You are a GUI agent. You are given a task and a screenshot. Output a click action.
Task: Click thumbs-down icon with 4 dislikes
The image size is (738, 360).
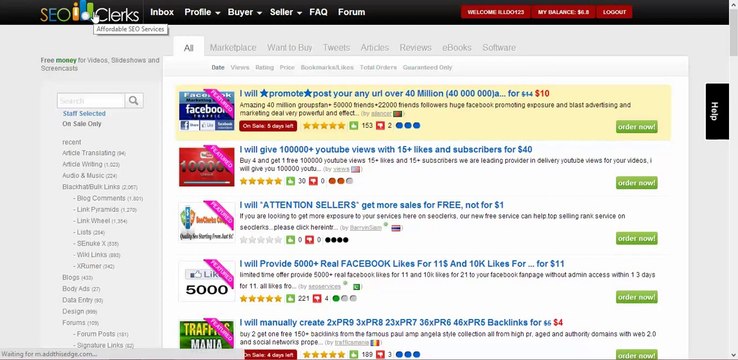pos(317,298)
